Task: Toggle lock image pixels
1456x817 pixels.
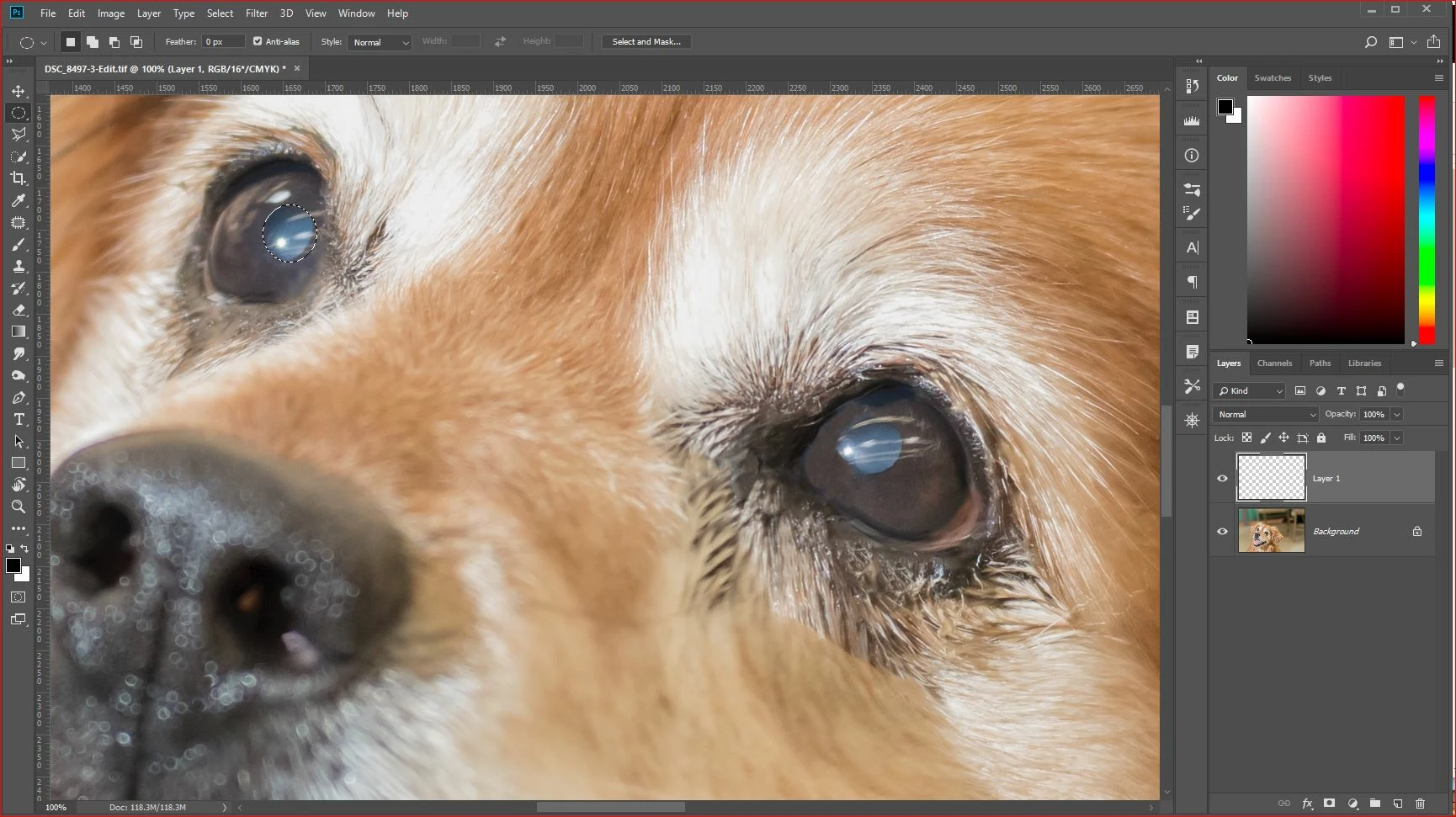Action: click(x=1266, y=438)
